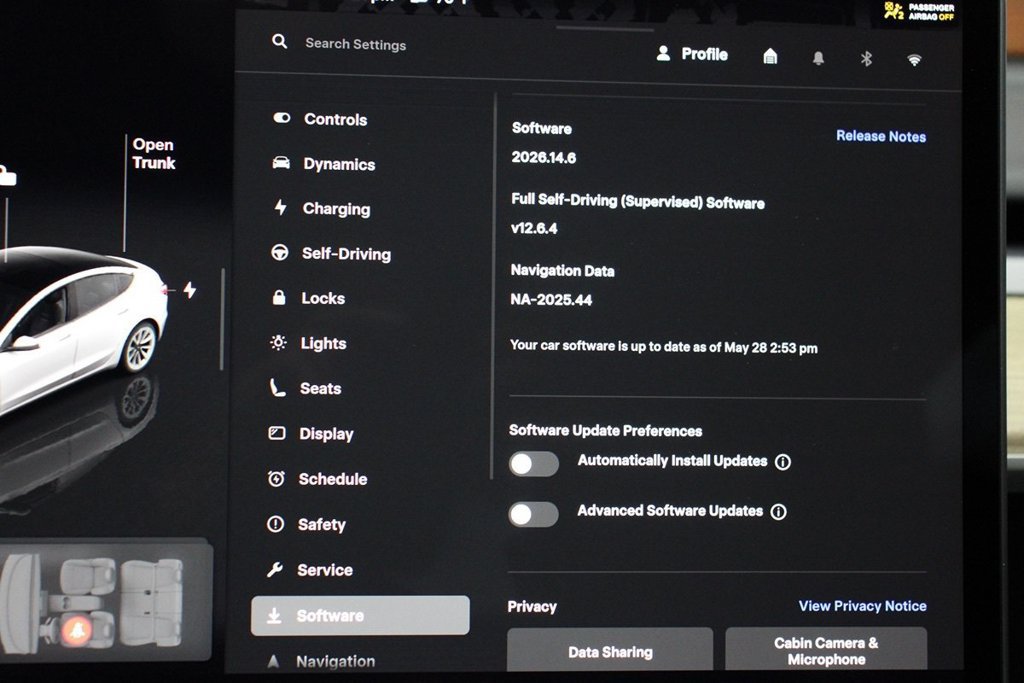Viewport: 1024px width, 683px height.
Task: Click the software up to date message
Action: click(664, 347)
